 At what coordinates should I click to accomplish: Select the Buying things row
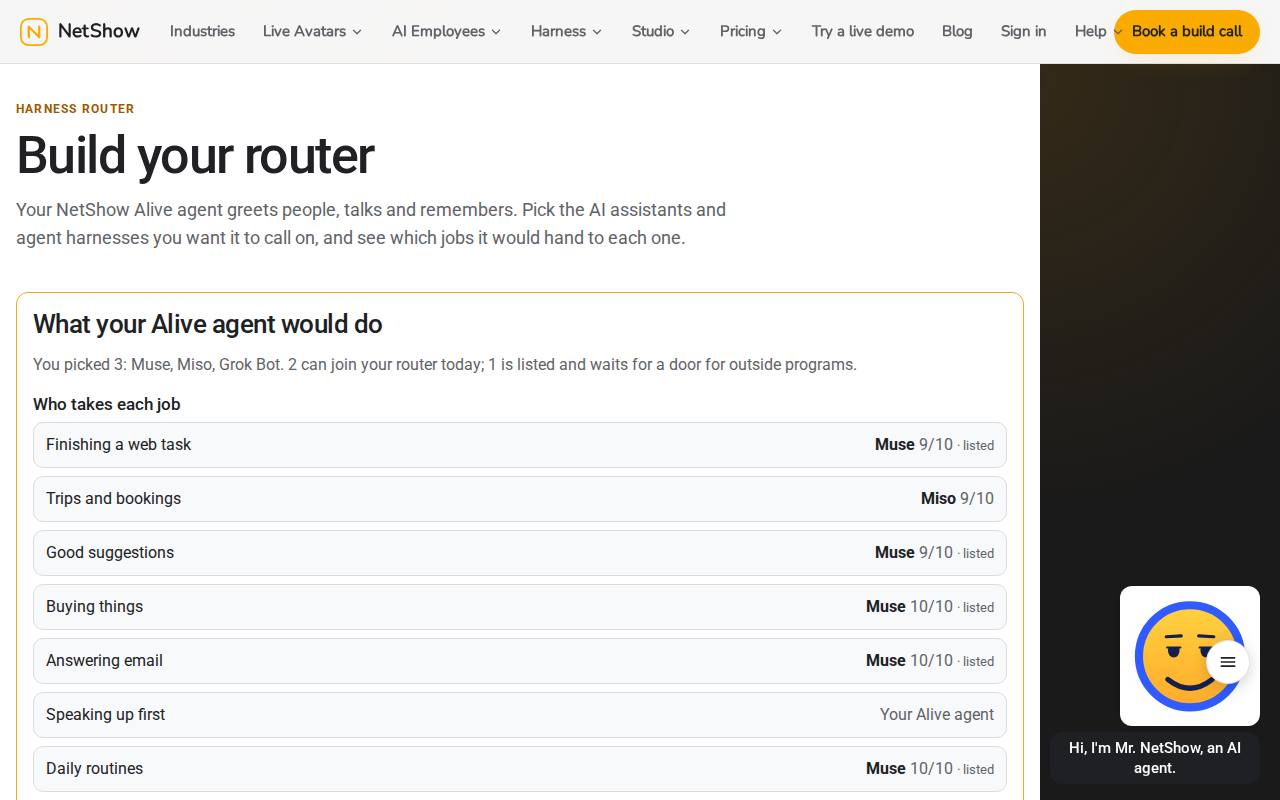pos(520,607)
